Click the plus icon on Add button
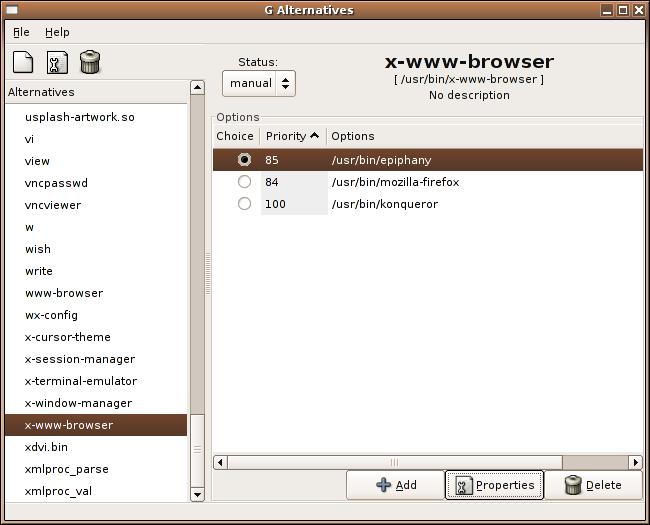The height and width of the screenshot is (525, 650). [x=384, y=485]
